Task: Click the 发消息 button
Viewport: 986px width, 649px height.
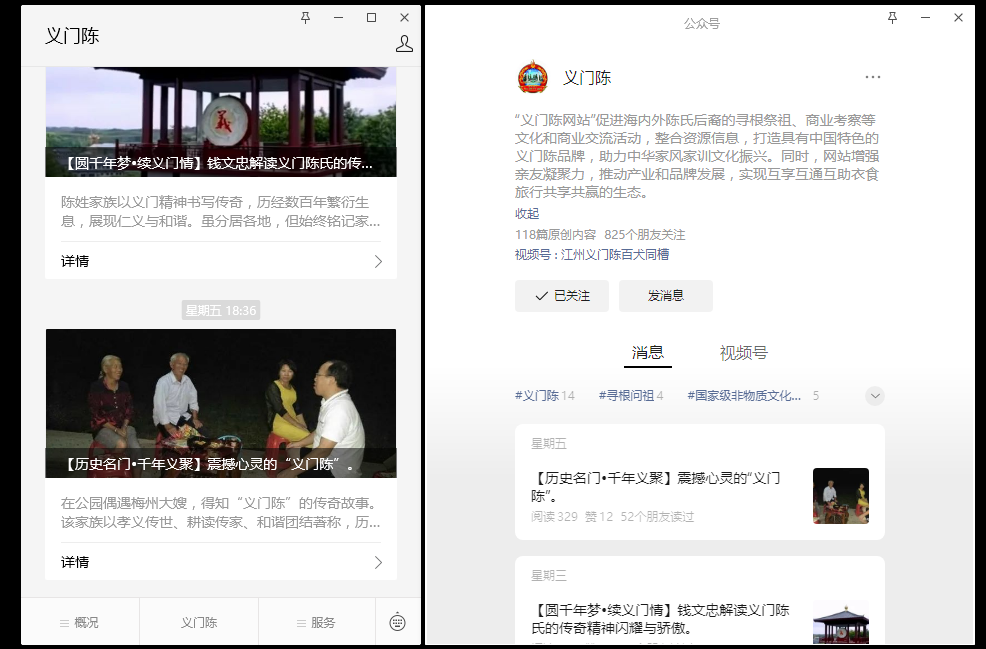Action: (x=665, y=296)
